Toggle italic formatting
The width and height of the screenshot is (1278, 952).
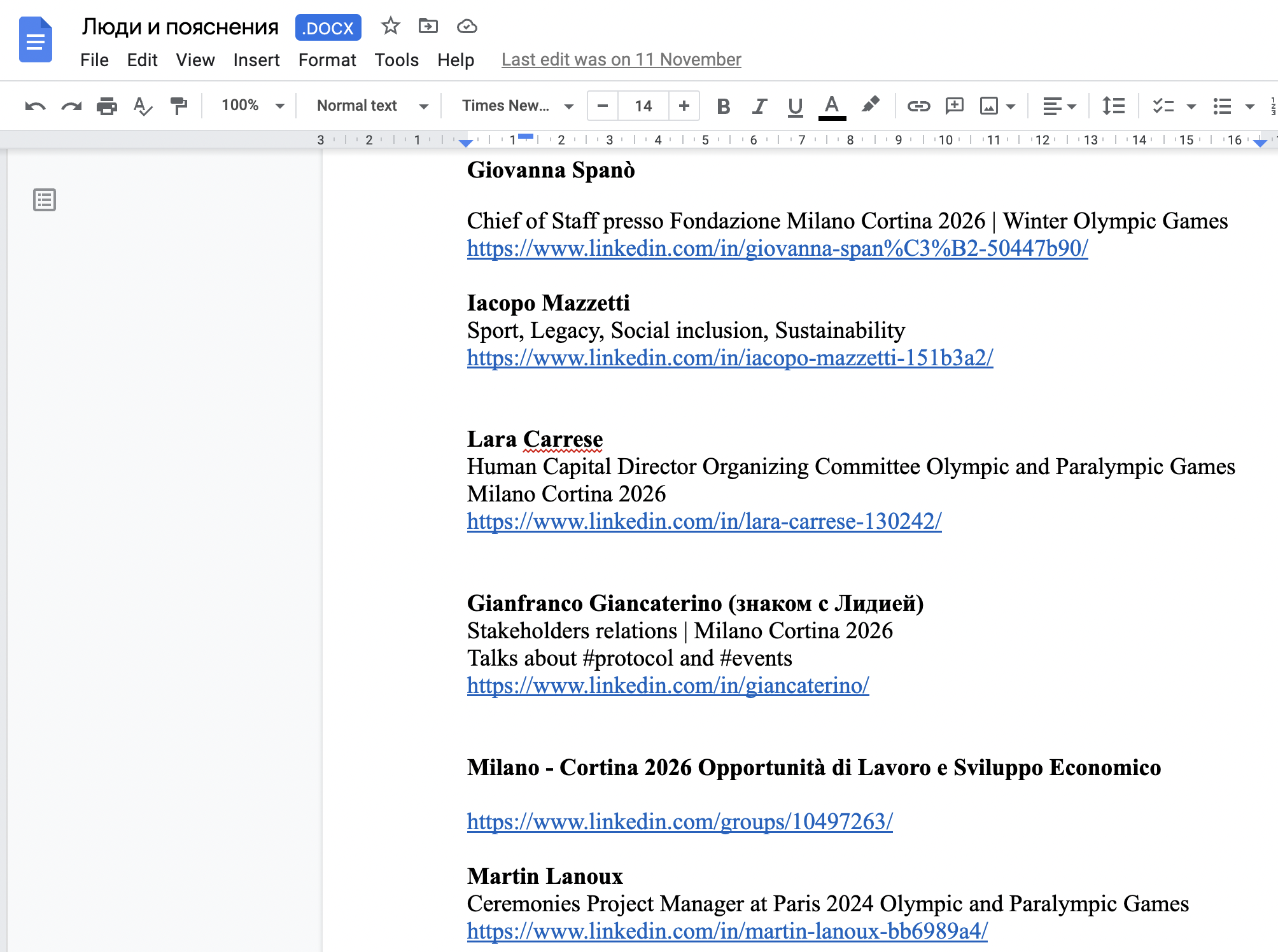tap(759, 106)
